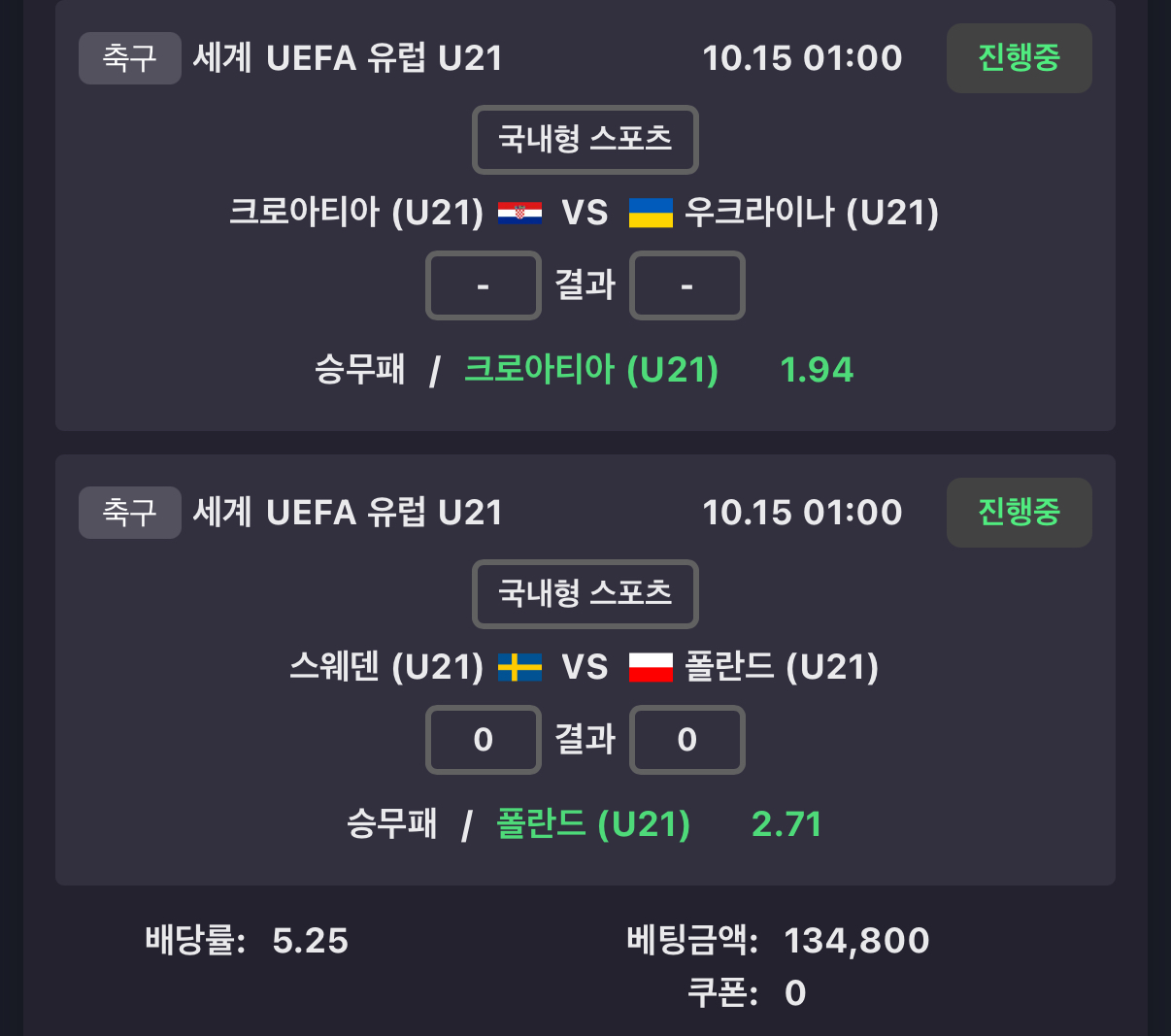Click the 5.25 total odds value
1171x1036 pixels.
310,941
